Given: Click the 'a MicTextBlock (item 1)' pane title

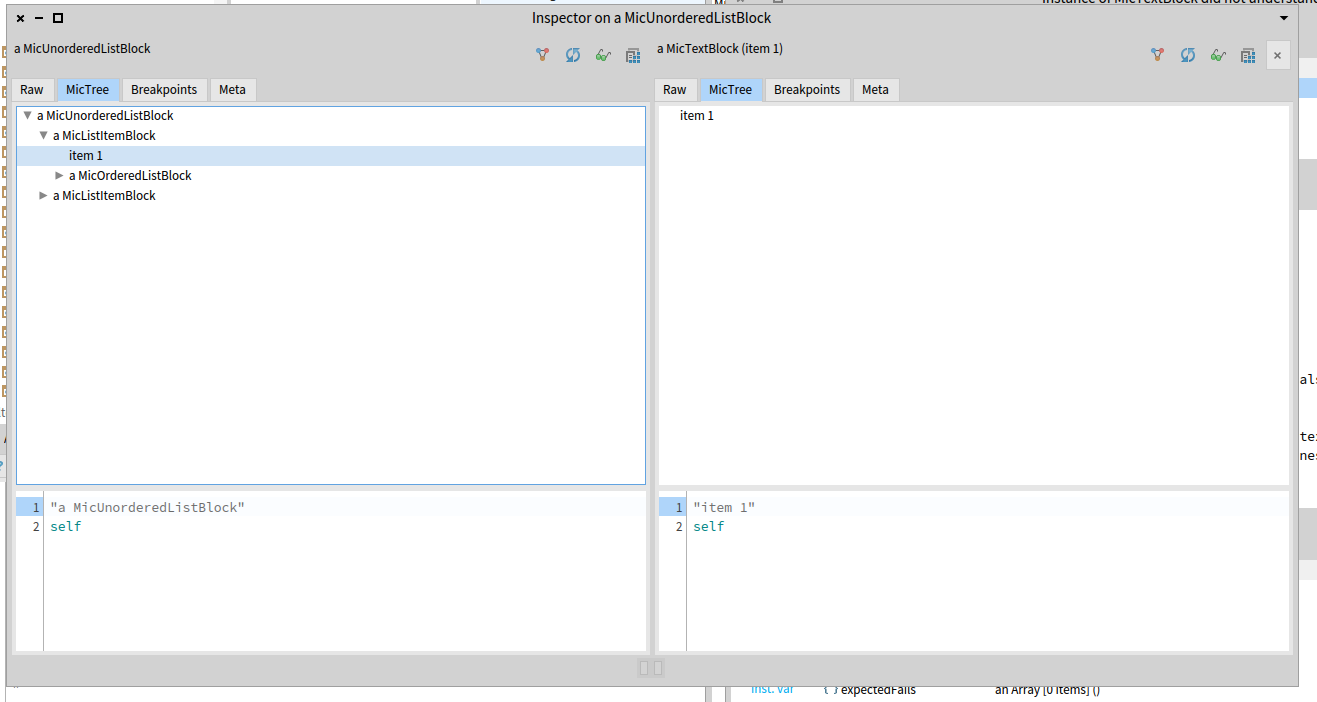Looking at the screenshot, I should [x=720, y=48].
